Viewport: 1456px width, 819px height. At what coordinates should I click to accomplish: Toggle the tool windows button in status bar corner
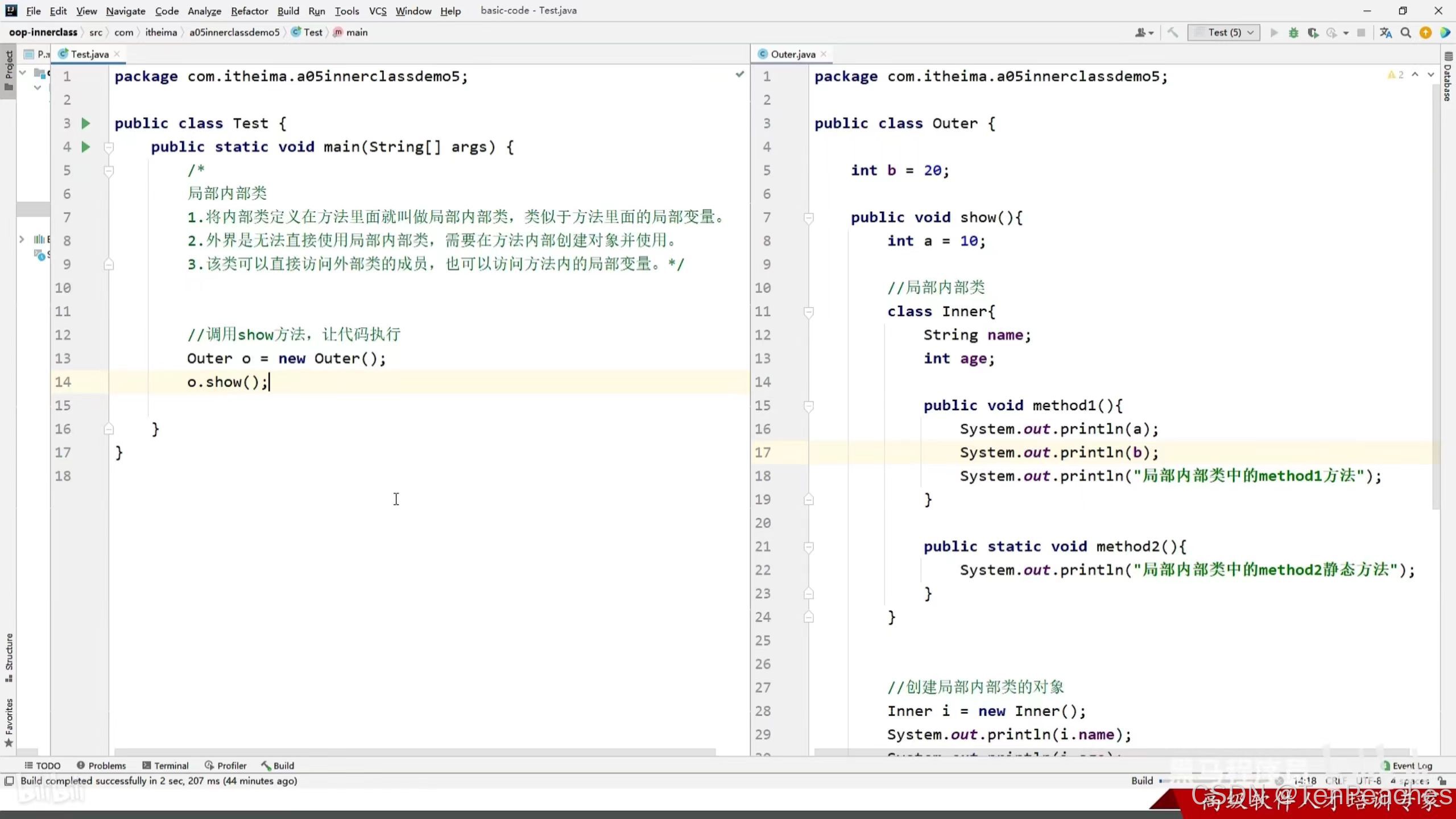[x=9, y=781]
